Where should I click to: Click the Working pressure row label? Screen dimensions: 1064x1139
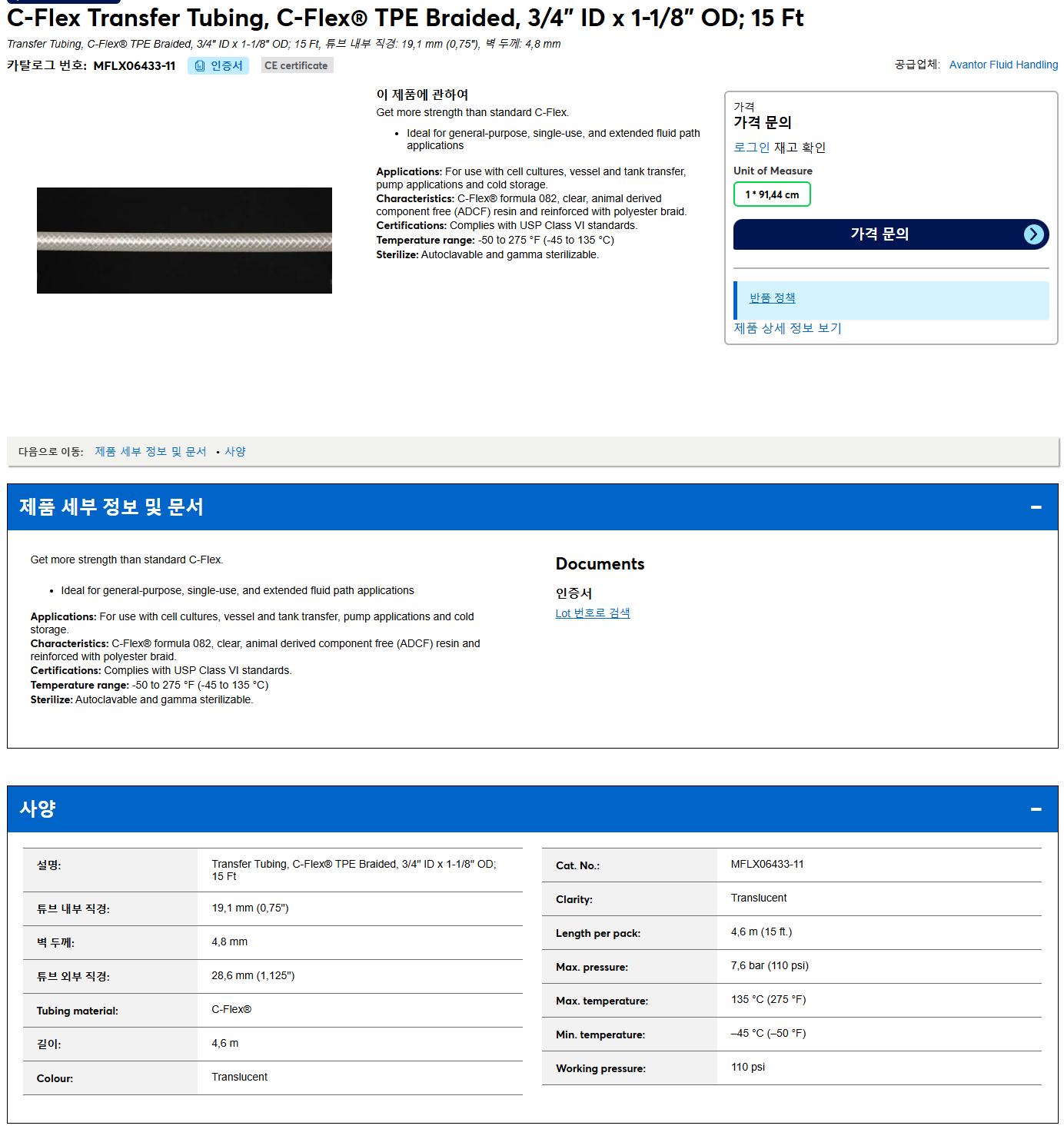[x=600, y=1069]
